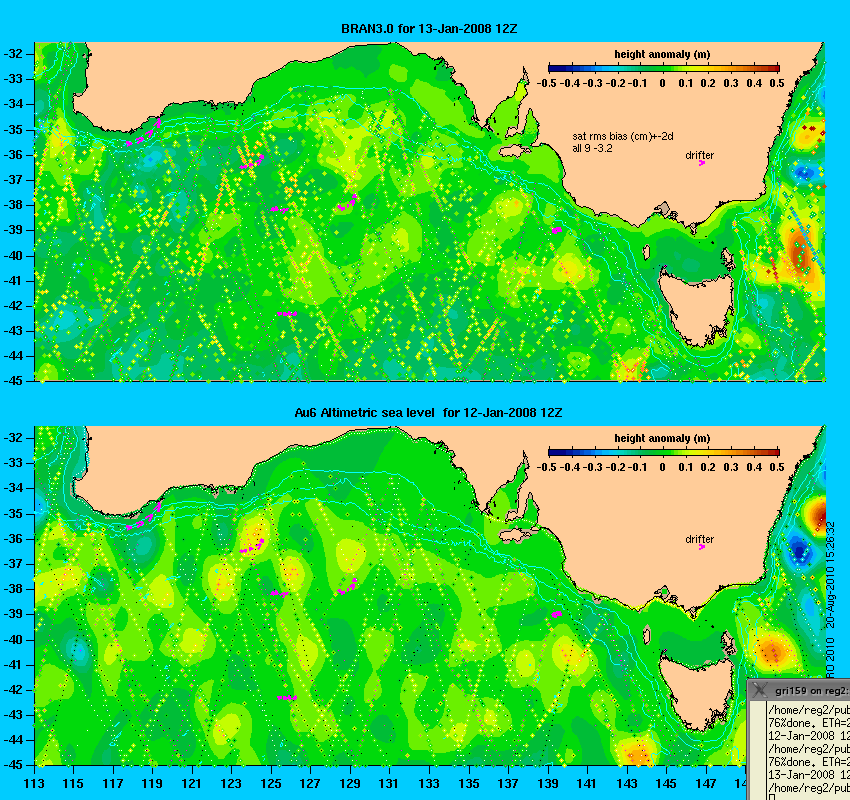Click the vertical timestamp '20-Aug-2010 15:26:32'

[830, 575]
